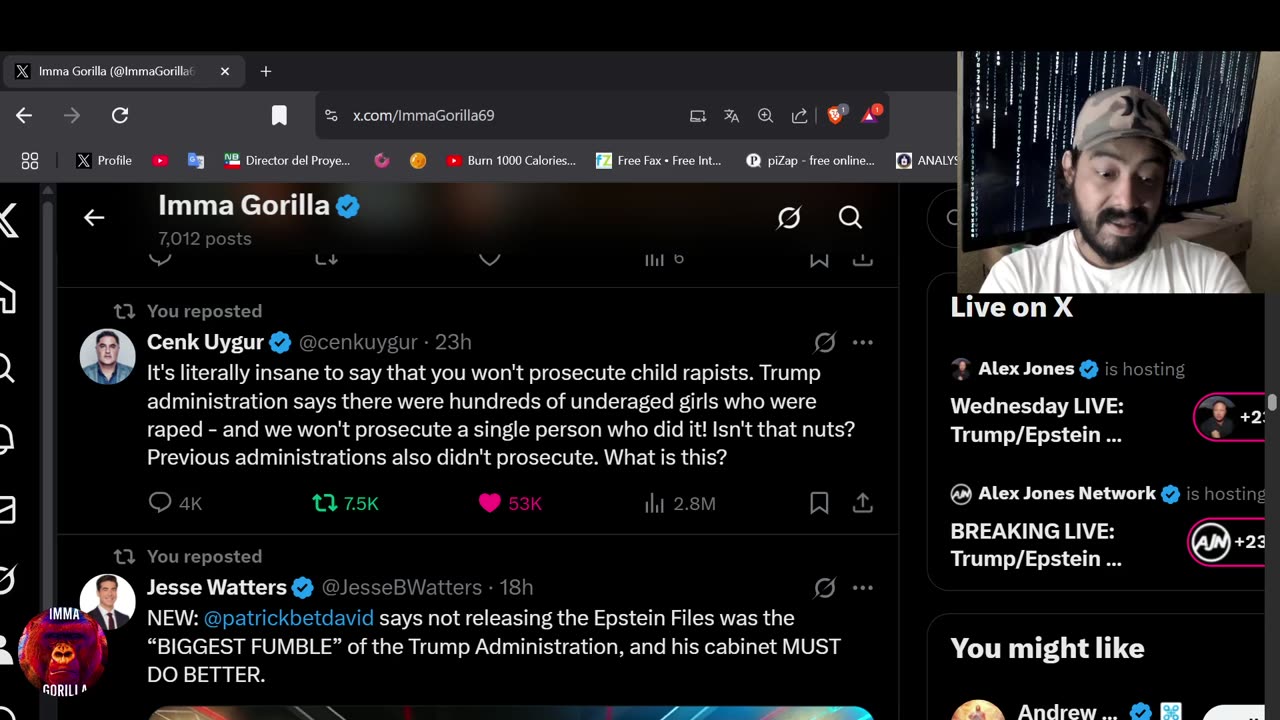The height and width of the screenshot is (720, 1280).
Task: Click the search icon in profile header
Action: 850,217
